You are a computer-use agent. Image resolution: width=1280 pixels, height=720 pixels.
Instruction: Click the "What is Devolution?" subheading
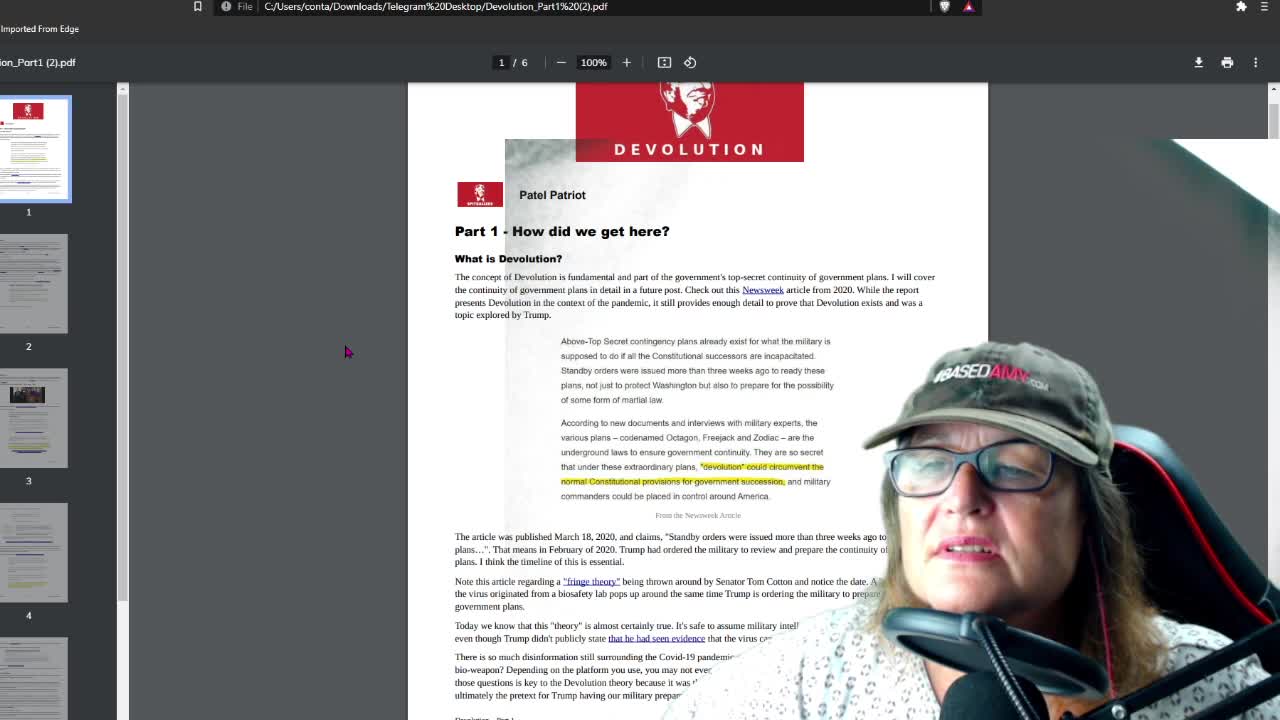(508, 259)
